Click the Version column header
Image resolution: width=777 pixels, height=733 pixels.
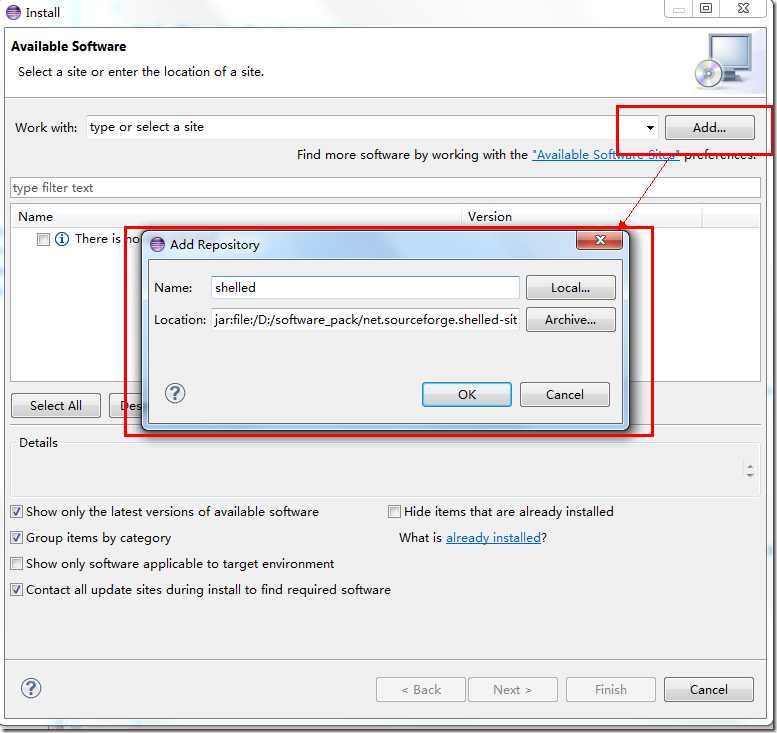tap(582, 217)
